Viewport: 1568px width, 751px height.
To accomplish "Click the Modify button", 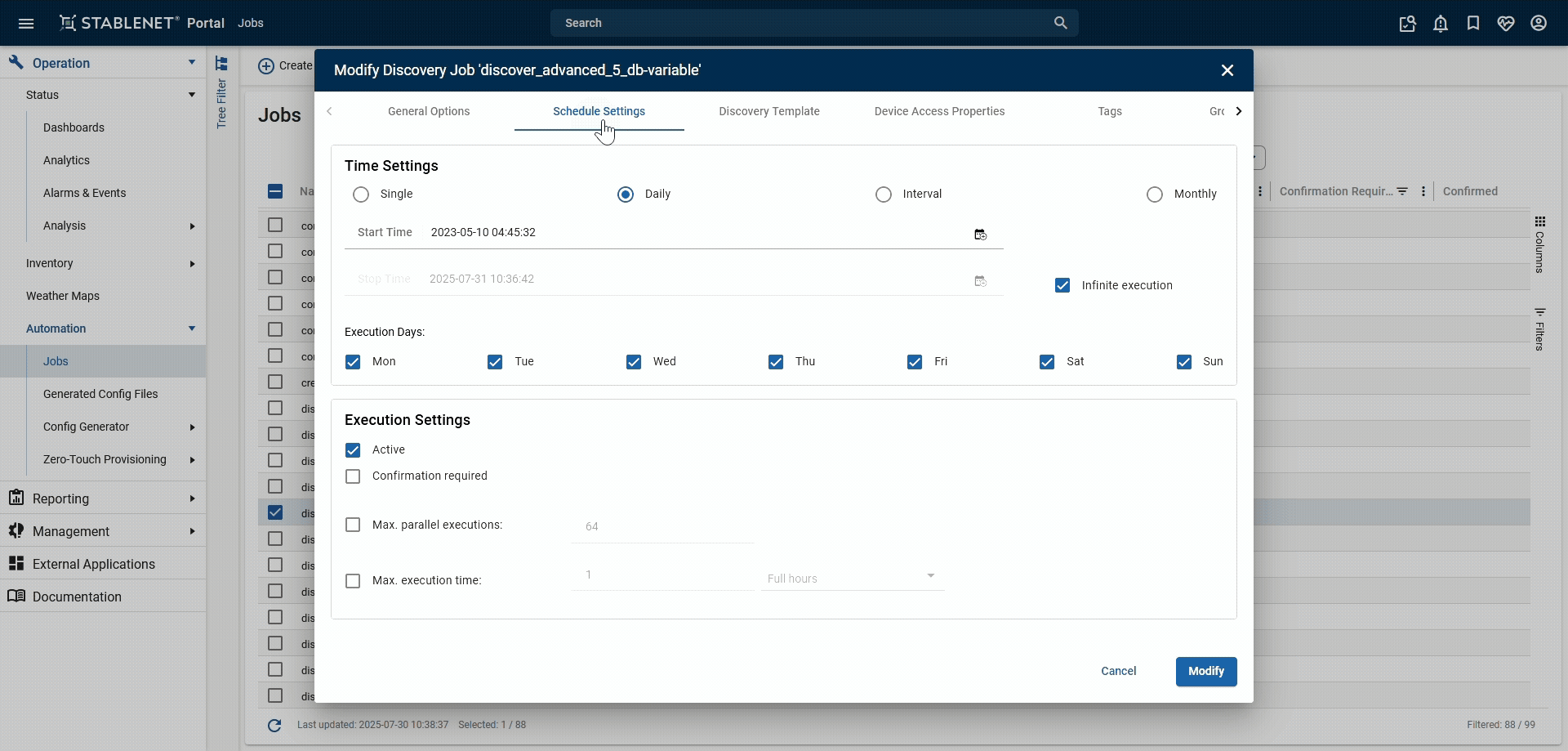I will click(x=1206, y=671).
